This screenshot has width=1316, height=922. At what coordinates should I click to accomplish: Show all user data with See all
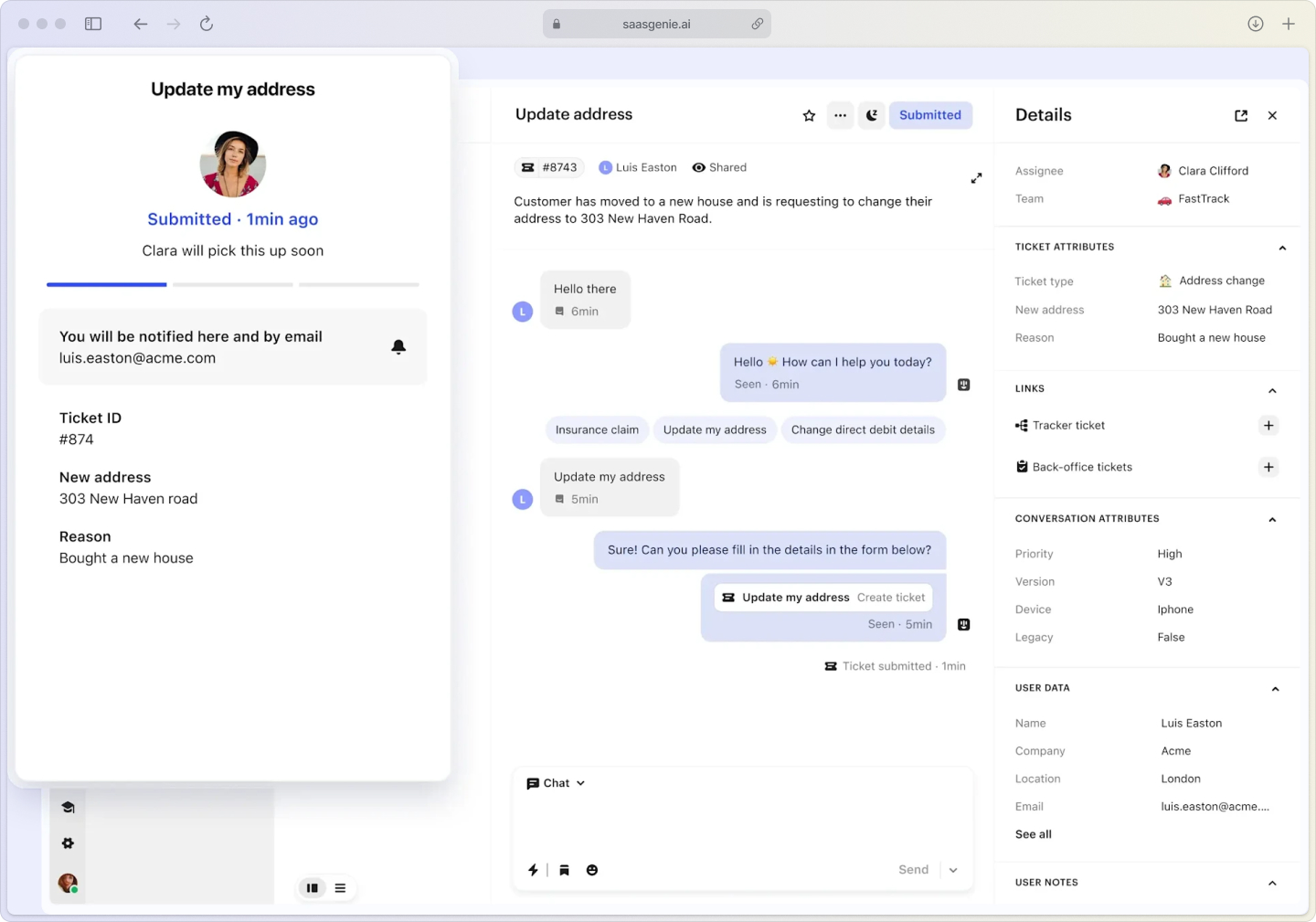pyautogui.click(x=1033, y=833)
